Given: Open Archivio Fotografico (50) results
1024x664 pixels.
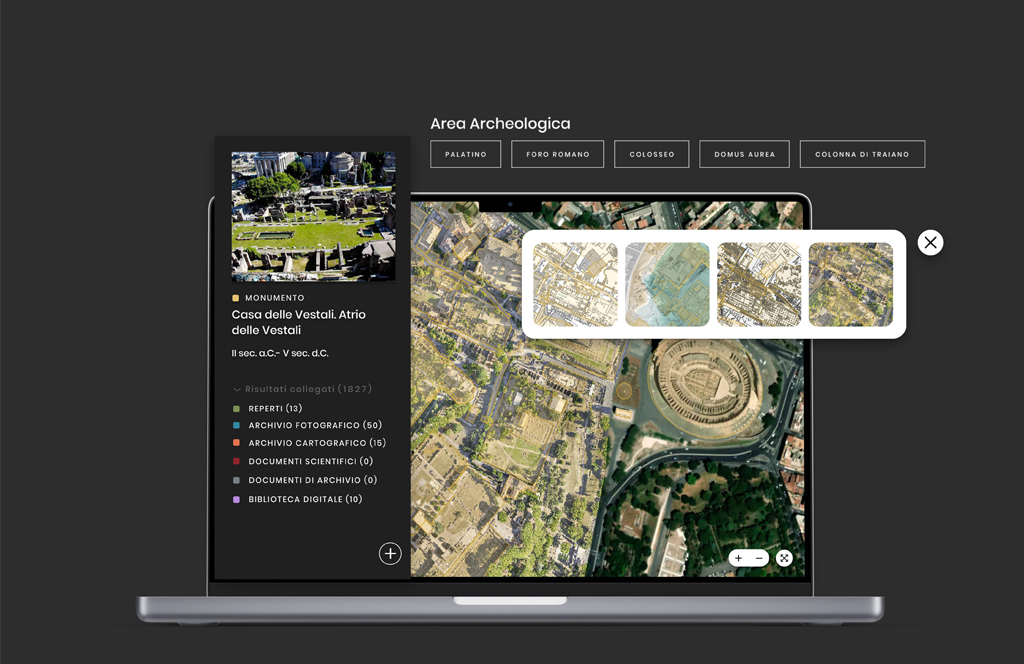Looking at the screenshot, I should coord(315,426).
